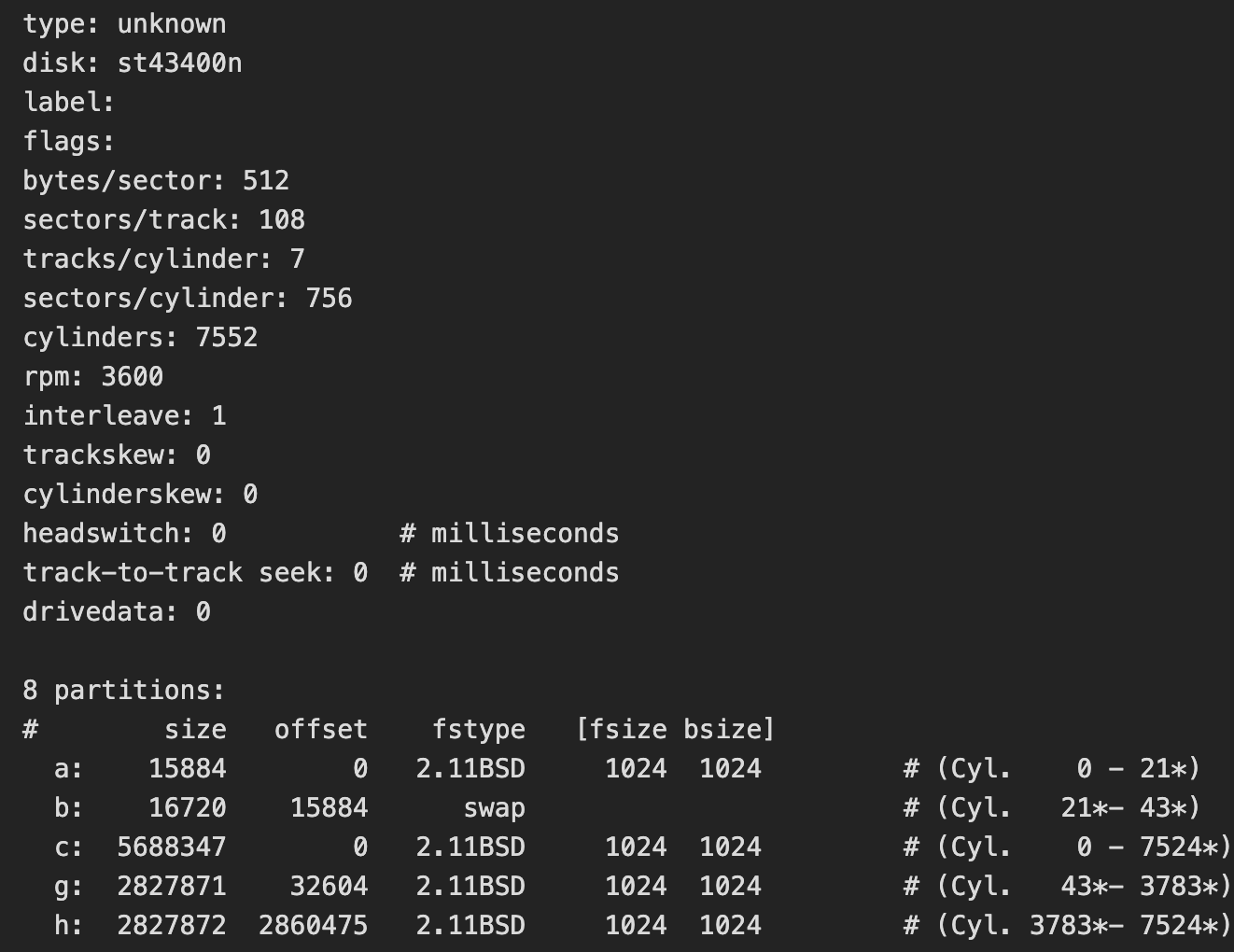Click the rpm value 3600
The width and height of the screenshot is (1234, 952).
[x=132, y=377]
